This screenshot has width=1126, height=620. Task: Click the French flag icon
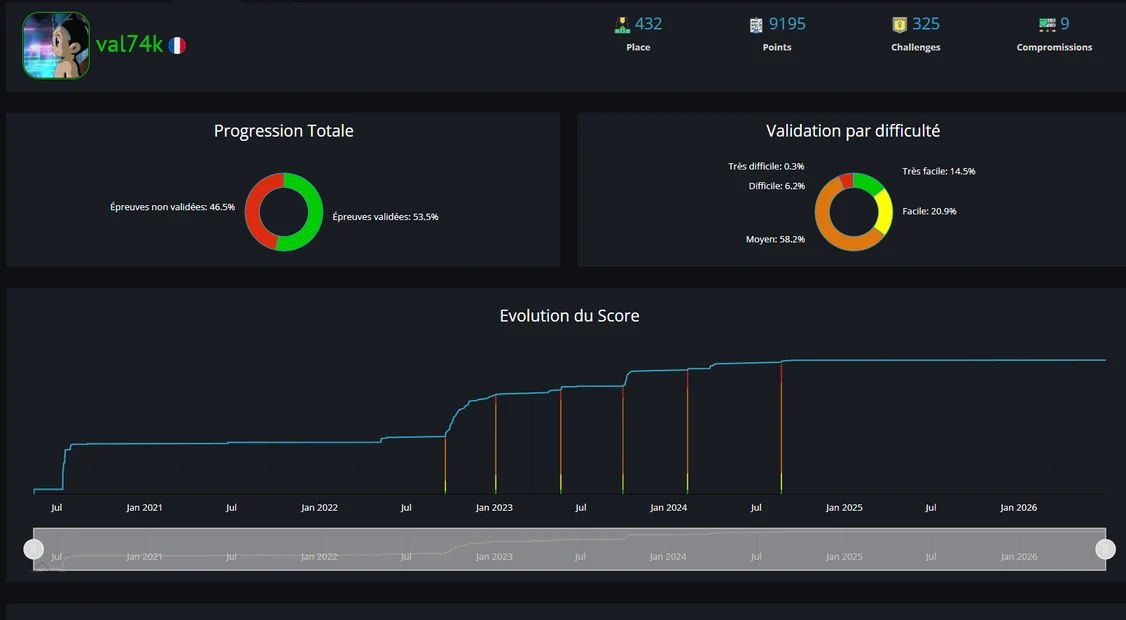(x=177, y=45)
